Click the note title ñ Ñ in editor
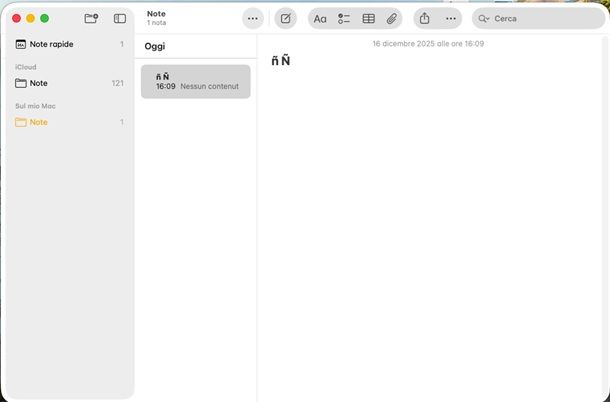610x402 pixels. [280, 61]
